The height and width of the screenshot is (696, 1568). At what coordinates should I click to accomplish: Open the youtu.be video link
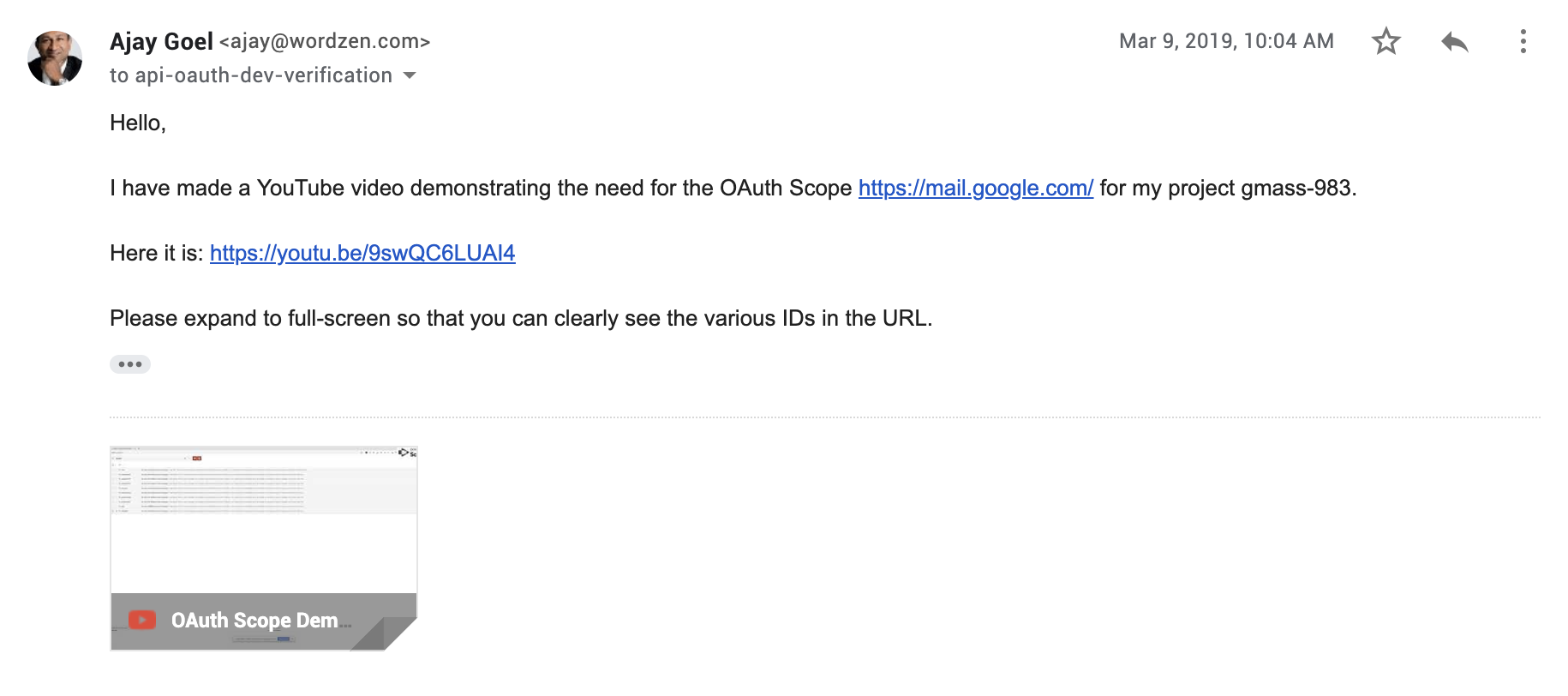tap(362, 253)
